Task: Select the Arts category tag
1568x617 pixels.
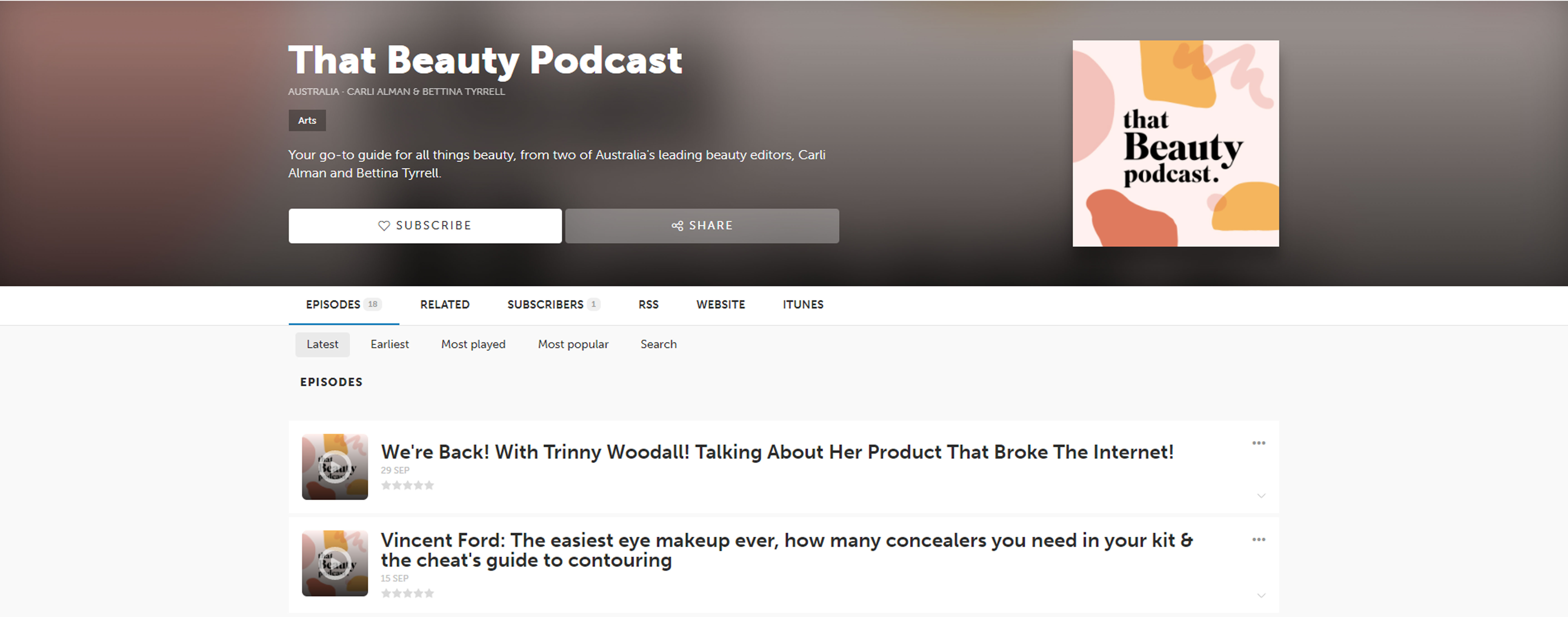Action: point(307,120)
